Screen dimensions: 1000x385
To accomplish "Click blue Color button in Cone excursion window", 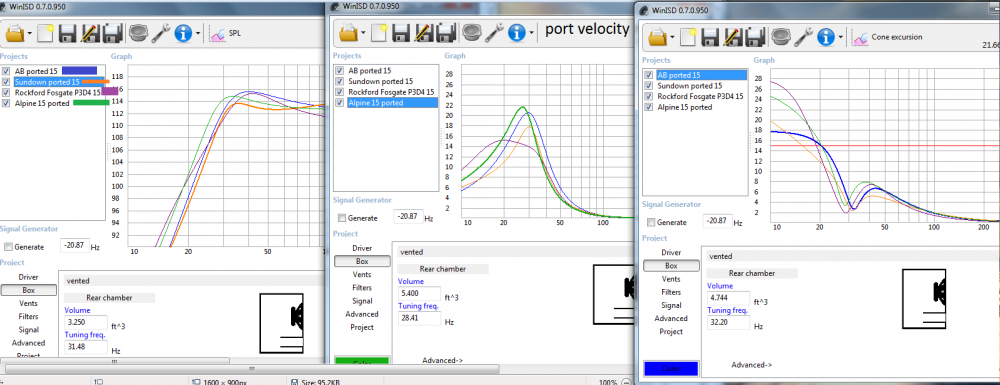I will coord(671,369).
